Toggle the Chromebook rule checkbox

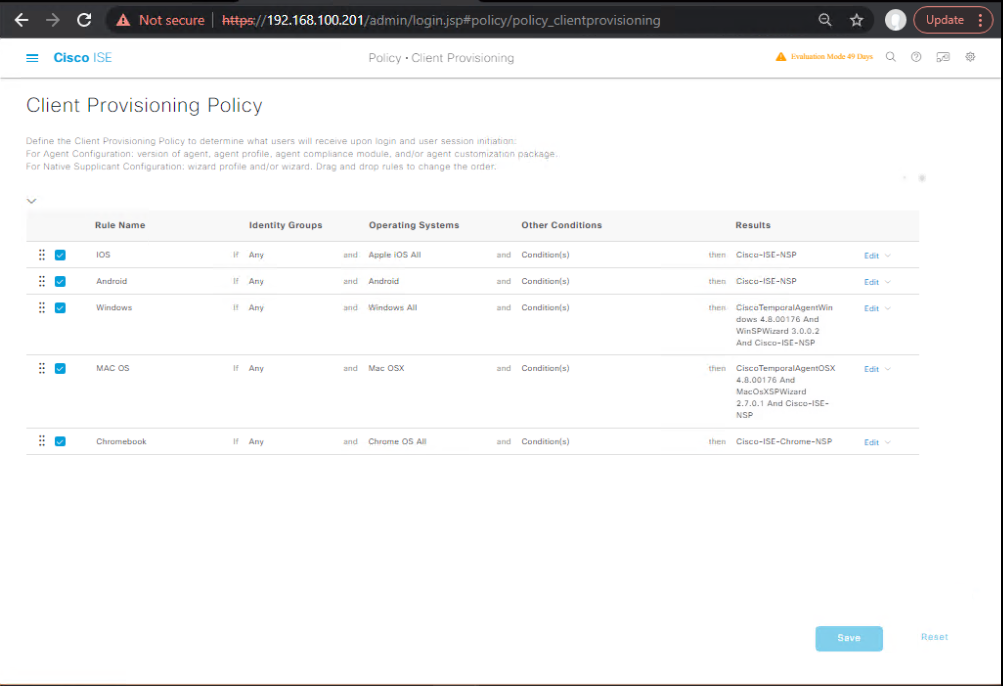click(x=60, y=442)
